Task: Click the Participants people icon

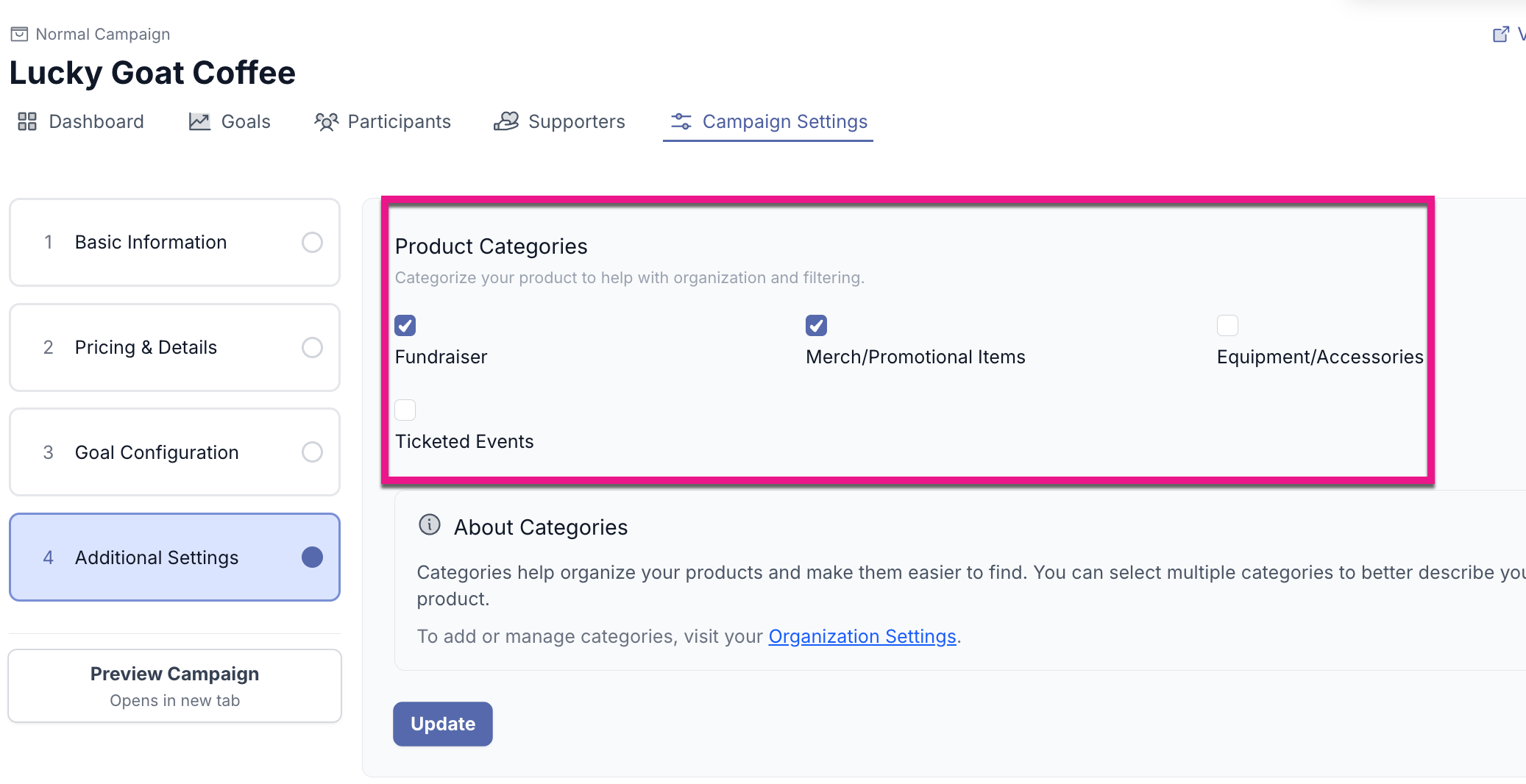Action: 326,121
